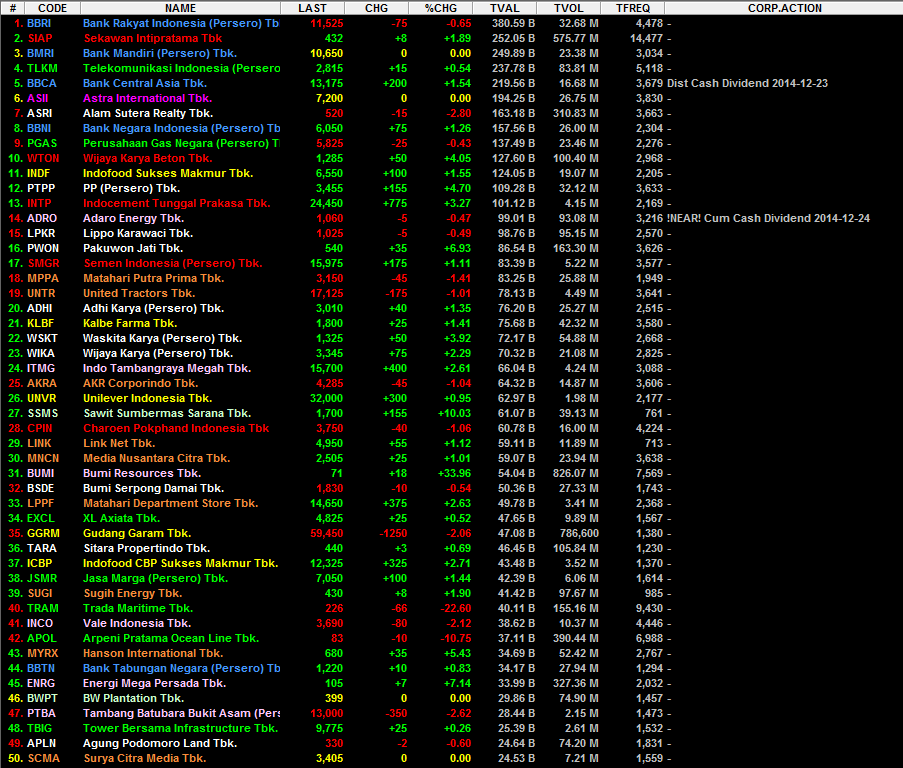Click Kalbe Farma Tbk. name

coord(130,323)
